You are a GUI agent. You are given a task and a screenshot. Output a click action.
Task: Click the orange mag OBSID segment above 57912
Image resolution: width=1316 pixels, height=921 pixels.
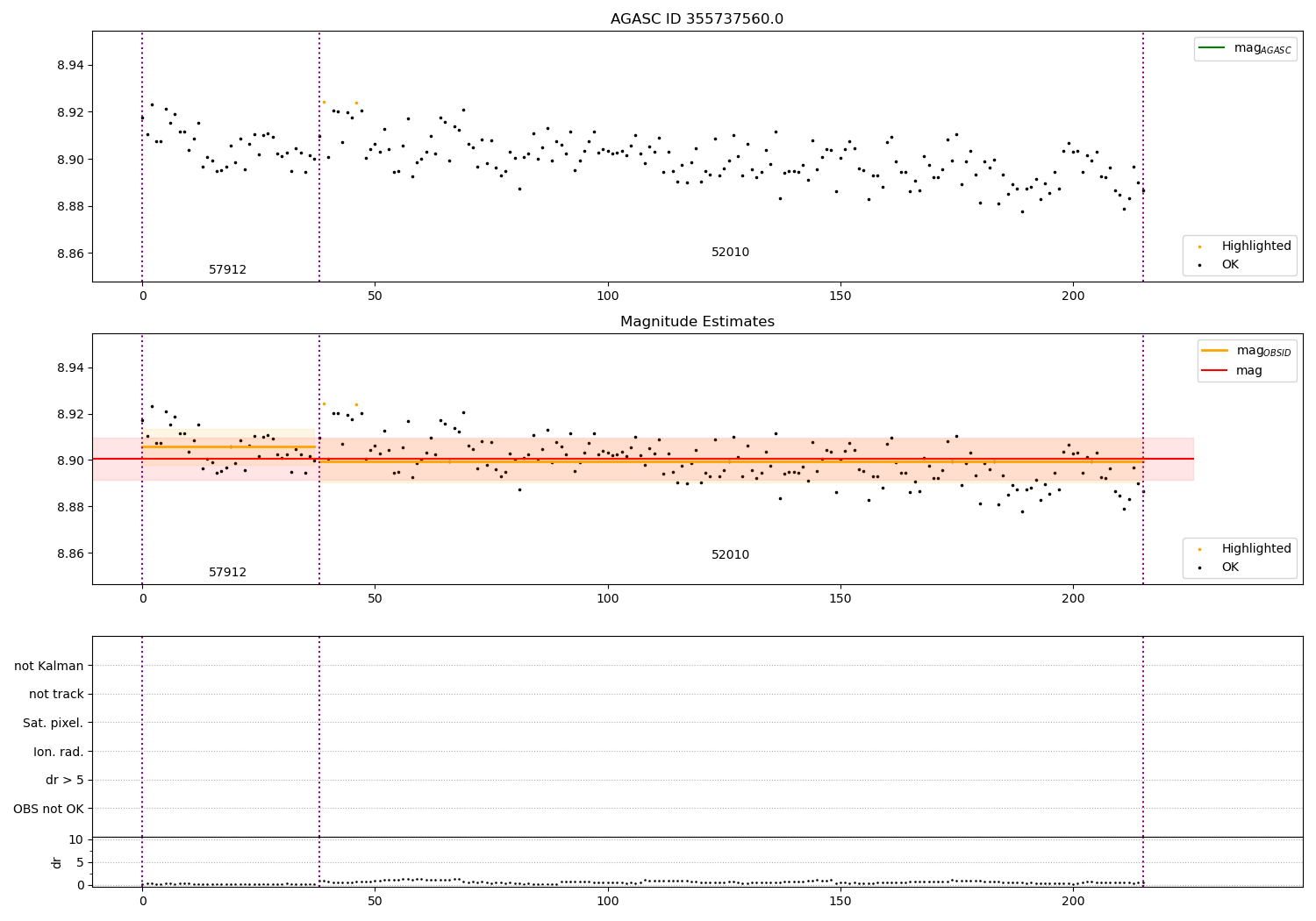tap(228, 446)
